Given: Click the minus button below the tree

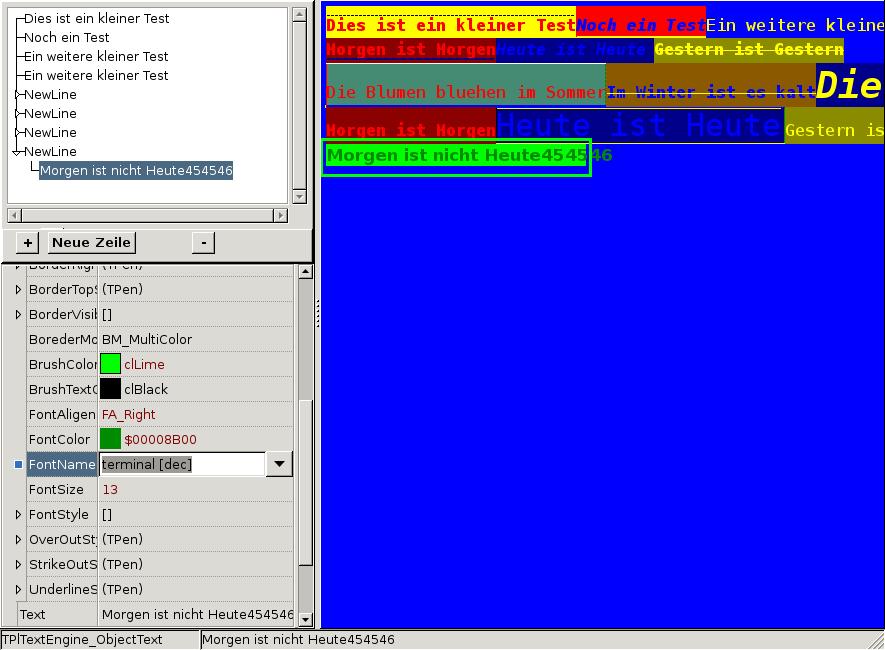Looking at the screenshot, I should coord(203,243).
